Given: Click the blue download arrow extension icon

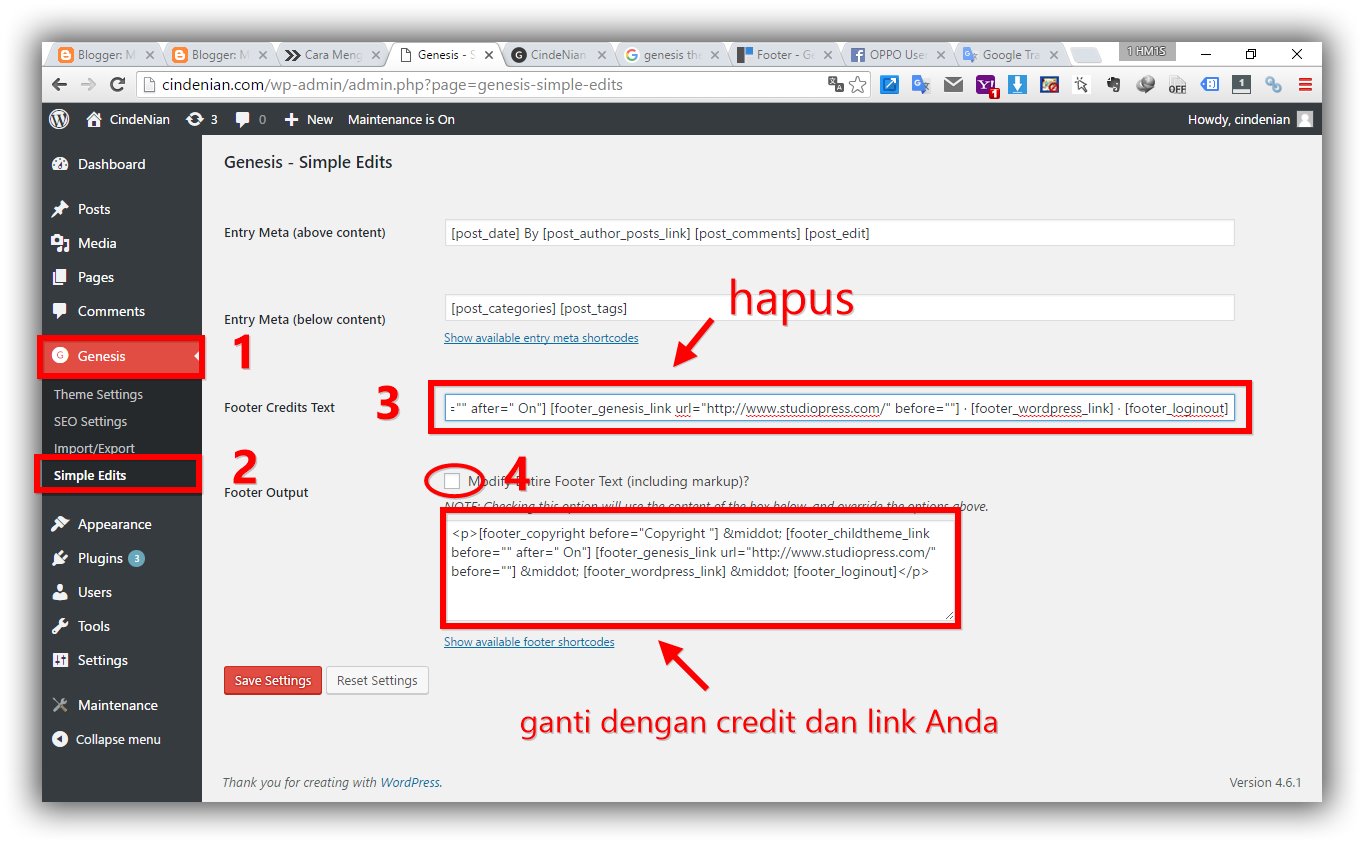Looking at the screenshot, I should (x=1017, y=85).
